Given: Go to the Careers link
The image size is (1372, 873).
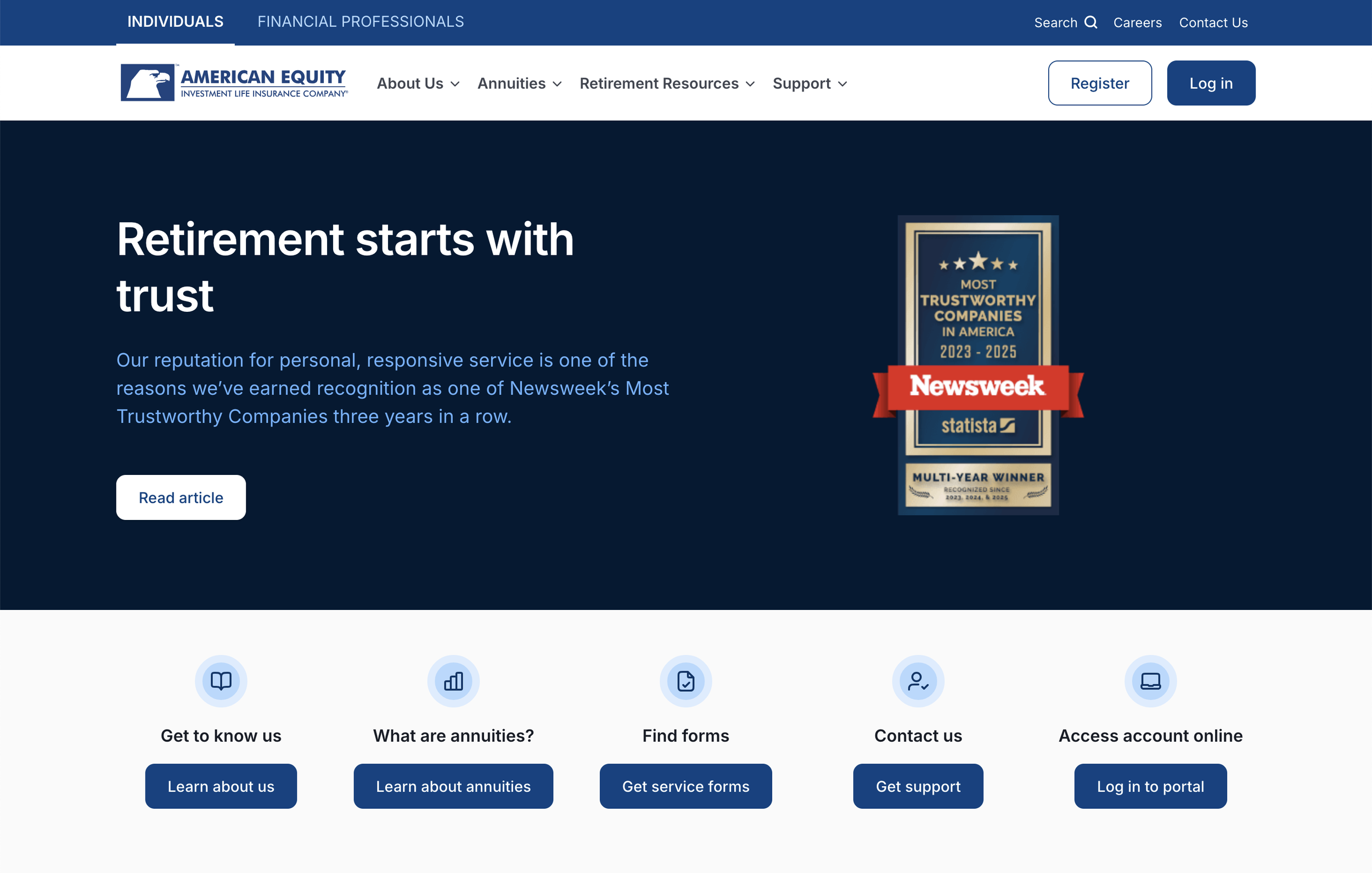Looking at the screenshot, I should pos(1137,23).
